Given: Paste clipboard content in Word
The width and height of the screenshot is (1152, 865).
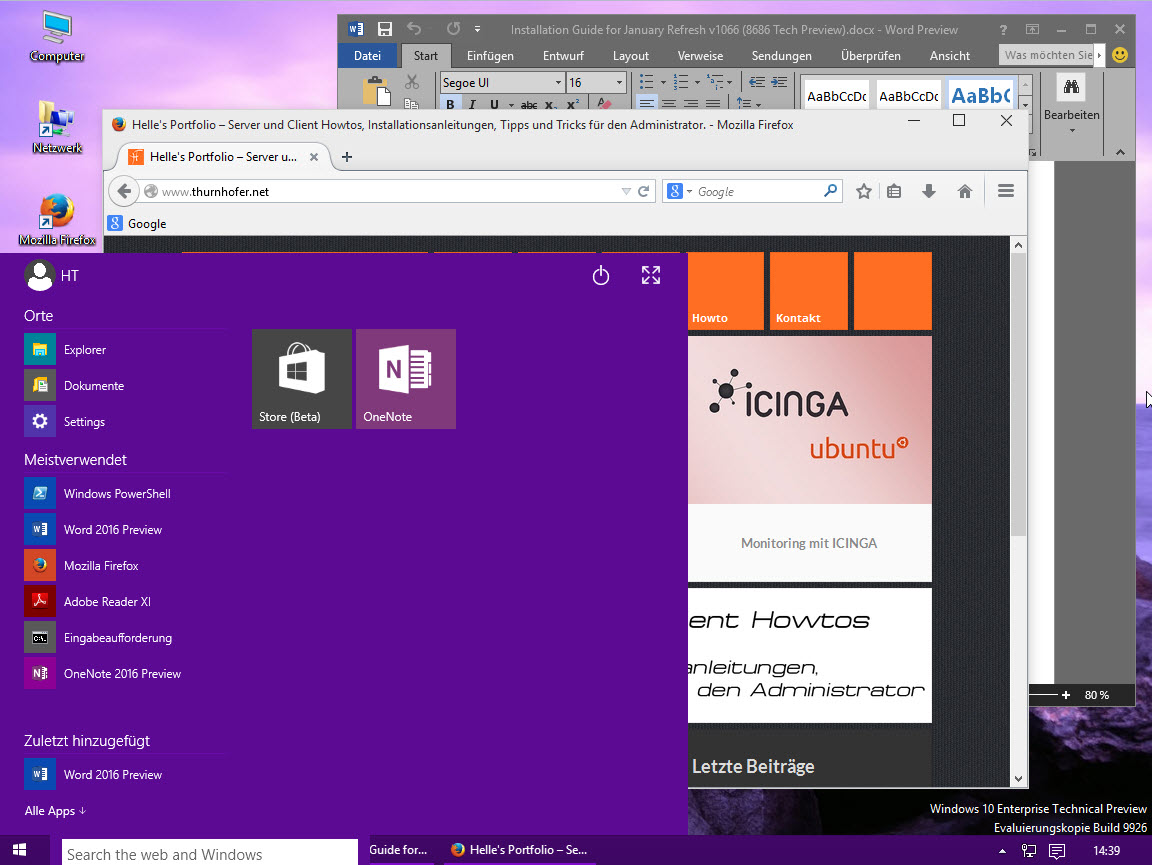Looking at the screenshot, I should 378,92.
